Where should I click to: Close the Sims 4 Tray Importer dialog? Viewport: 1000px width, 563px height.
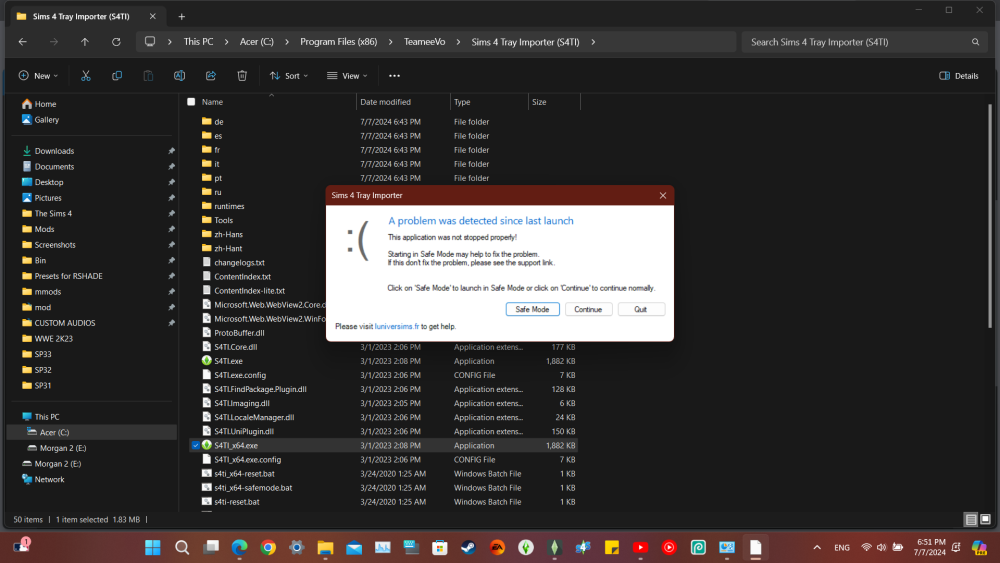663,196
